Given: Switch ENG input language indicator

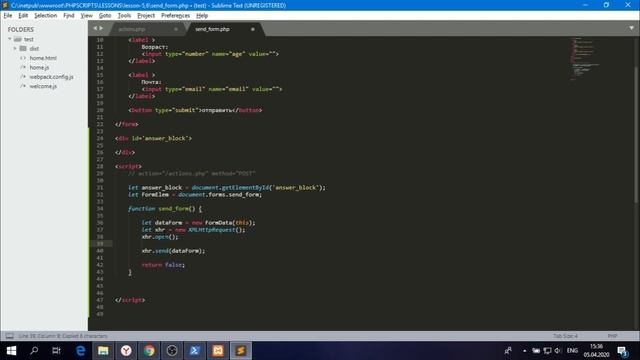Looking at the screenshot, I should (x=572, y=351).
